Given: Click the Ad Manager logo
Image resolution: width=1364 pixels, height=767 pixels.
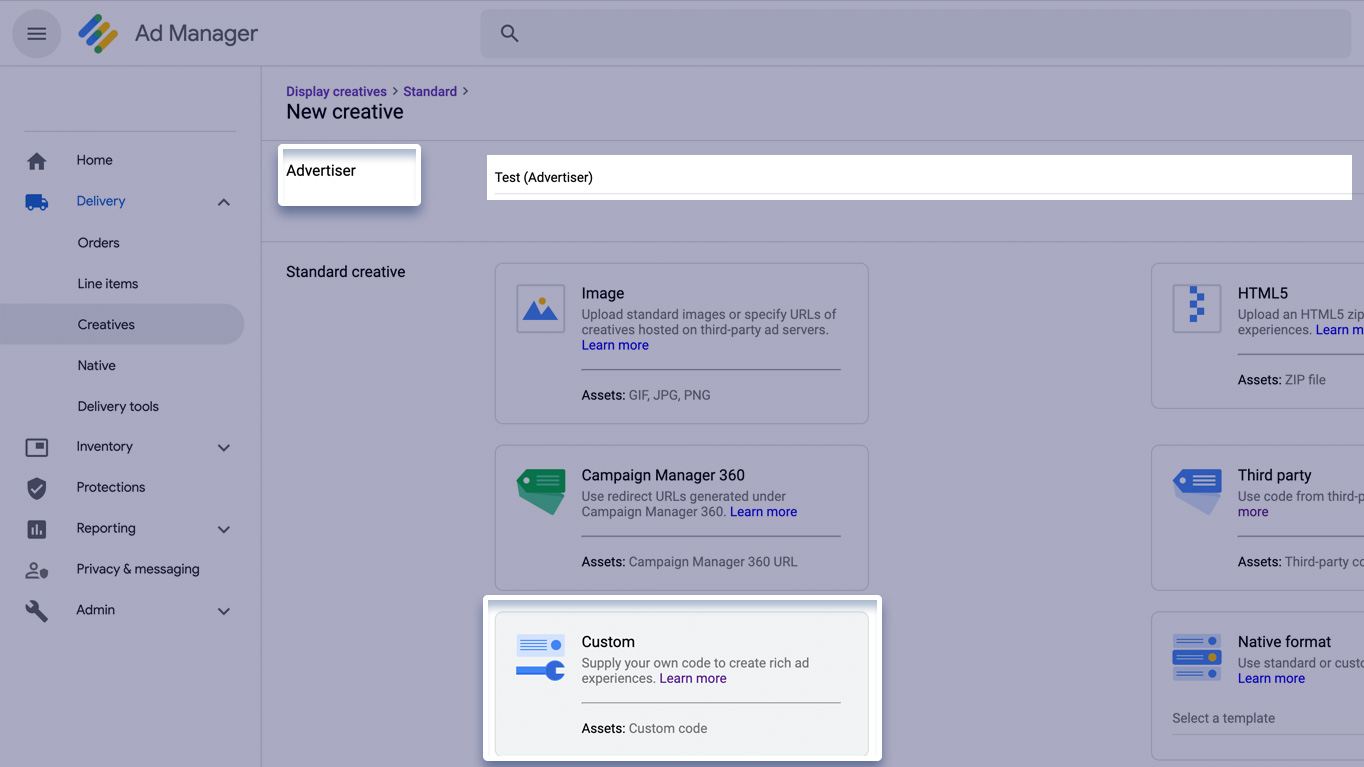Looking at the screenshot, I should tap(98, 34).
